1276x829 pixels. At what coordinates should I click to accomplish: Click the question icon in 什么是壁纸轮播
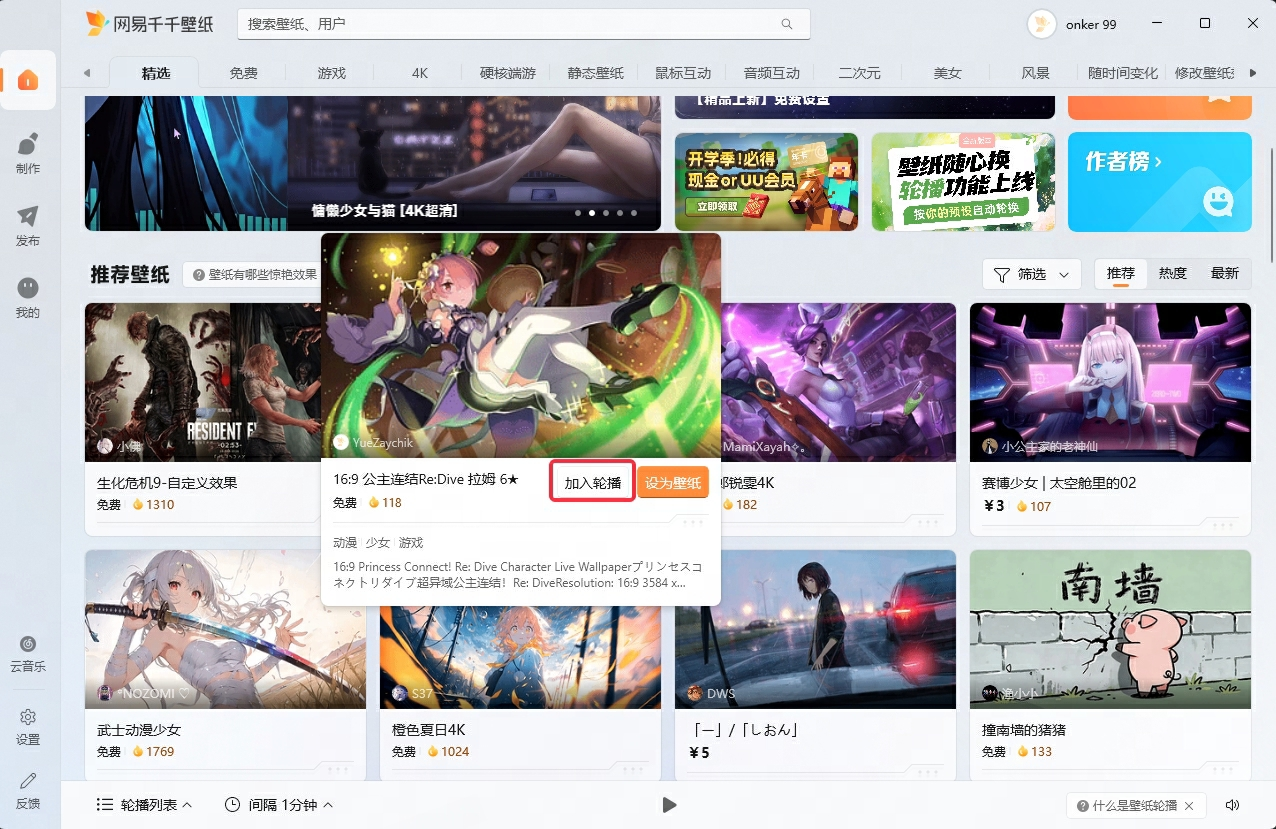pos(1083,806)
